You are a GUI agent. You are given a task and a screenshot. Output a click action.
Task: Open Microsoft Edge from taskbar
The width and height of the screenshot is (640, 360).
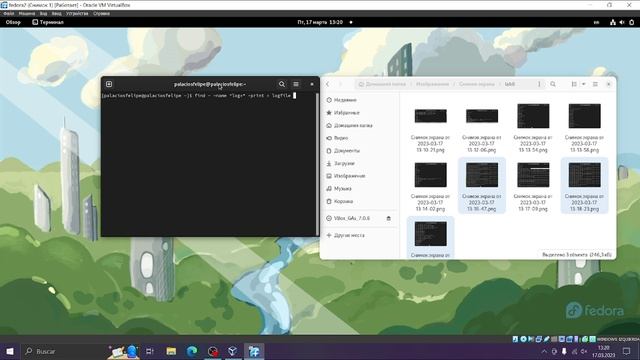[192, 351]
